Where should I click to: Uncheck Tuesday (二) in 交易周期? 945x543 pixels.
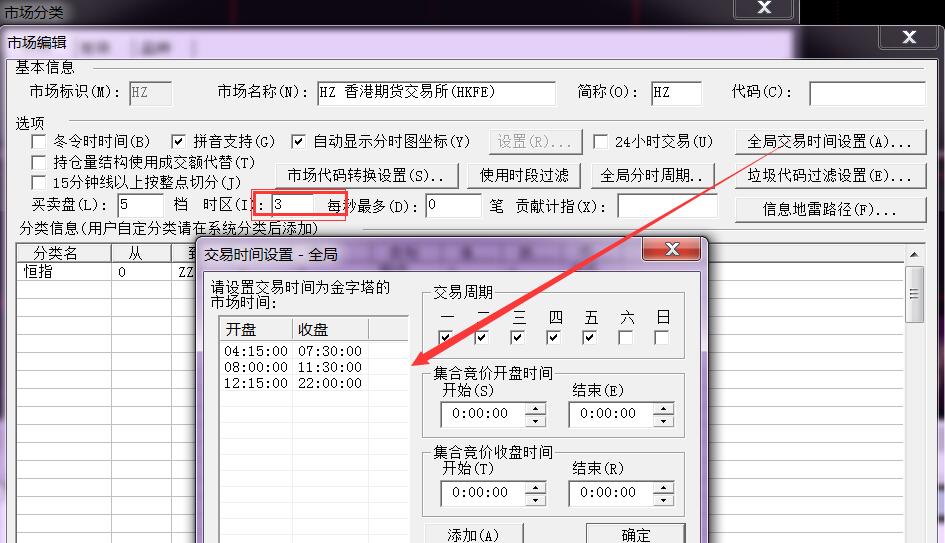[482, 337]
